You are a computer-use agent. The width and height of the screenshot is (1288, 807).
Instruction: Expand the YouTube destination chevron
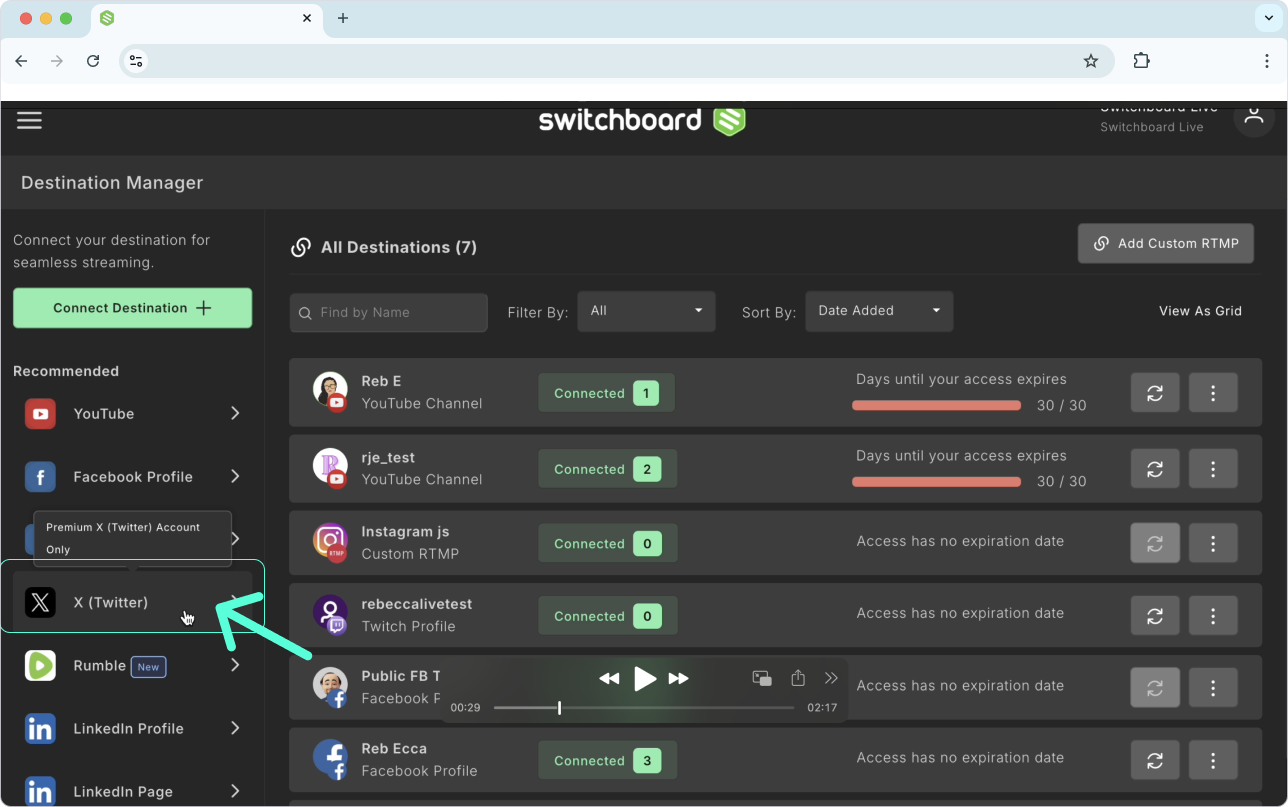coord(235,413)
